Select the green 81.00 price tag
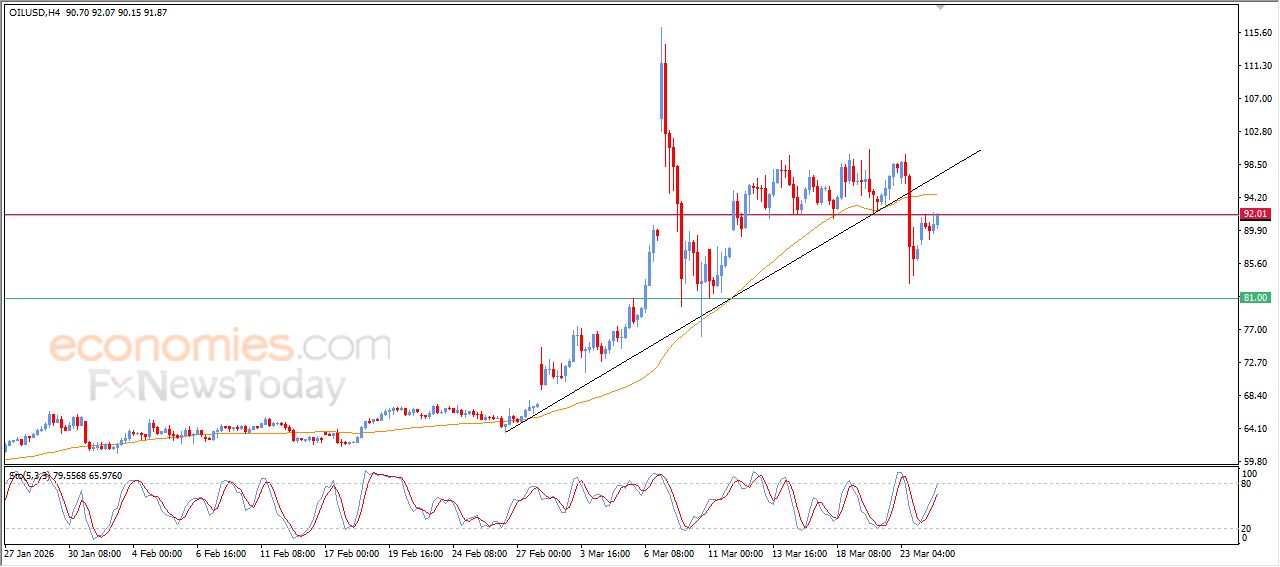This screenshot has width=1280, height=567. pyautogui.click(x=1255, y=298)
